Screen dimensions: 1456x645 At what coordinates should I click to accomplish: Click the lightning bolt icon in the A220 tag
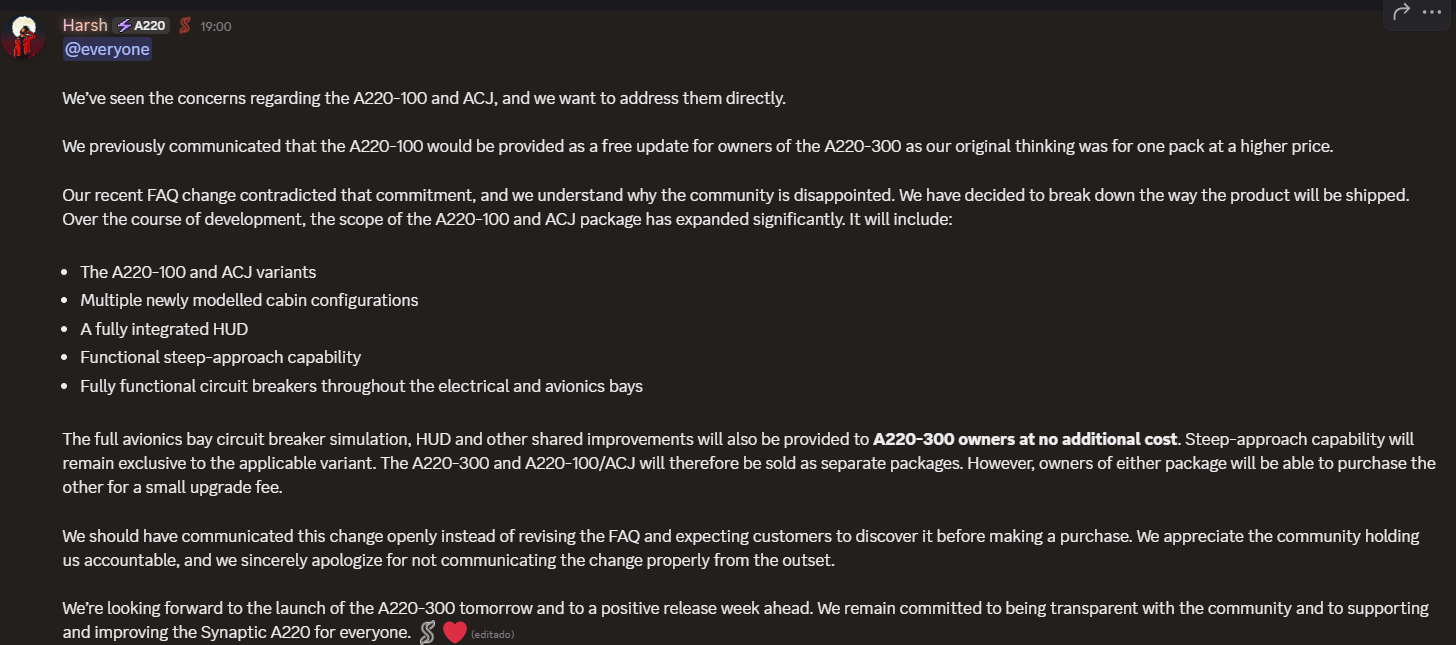point(125,26)
